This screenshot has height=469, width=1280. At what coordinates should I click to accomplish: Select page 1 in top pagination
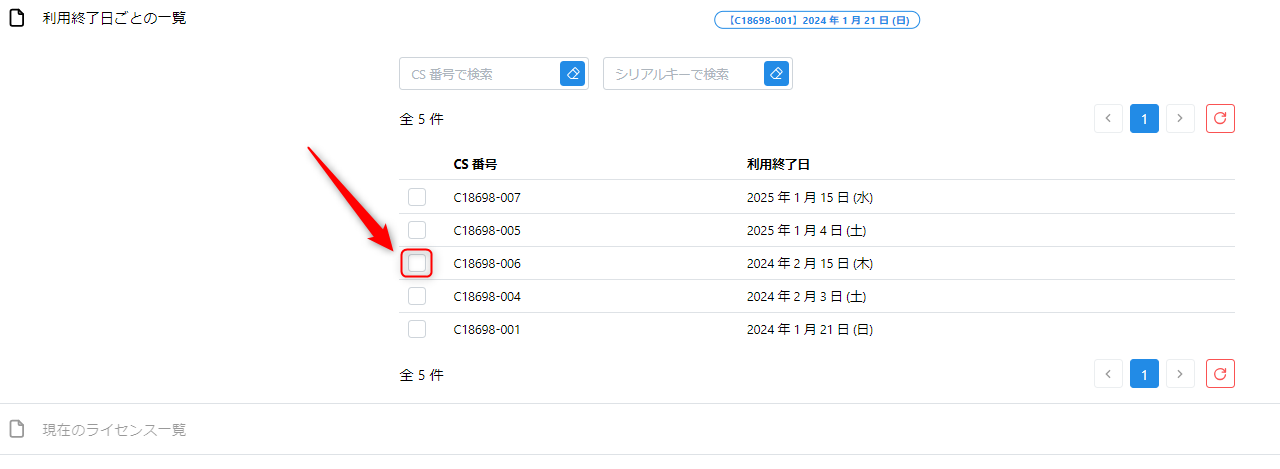pyautogui.click(x=1144, y=118)
